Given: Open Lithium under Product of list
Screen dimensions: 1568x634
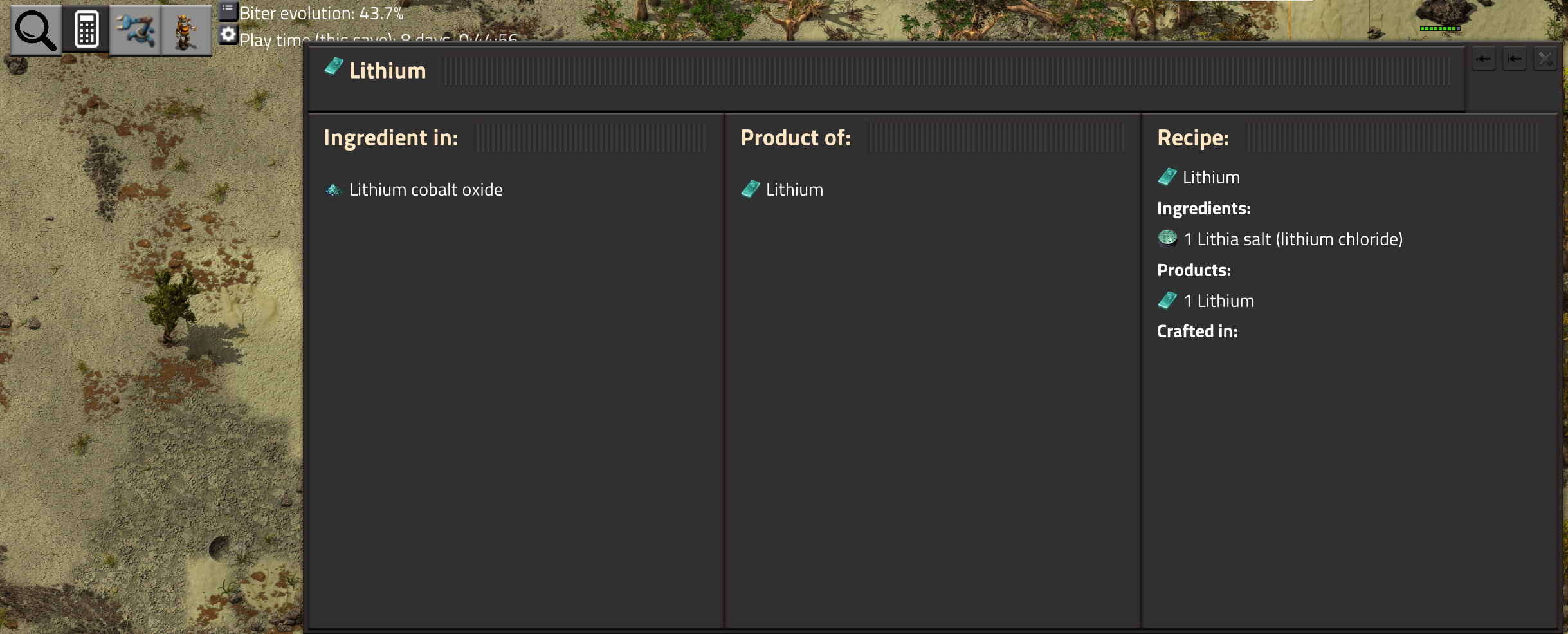Looking at the screenshot, I should [x=794, y=189].
